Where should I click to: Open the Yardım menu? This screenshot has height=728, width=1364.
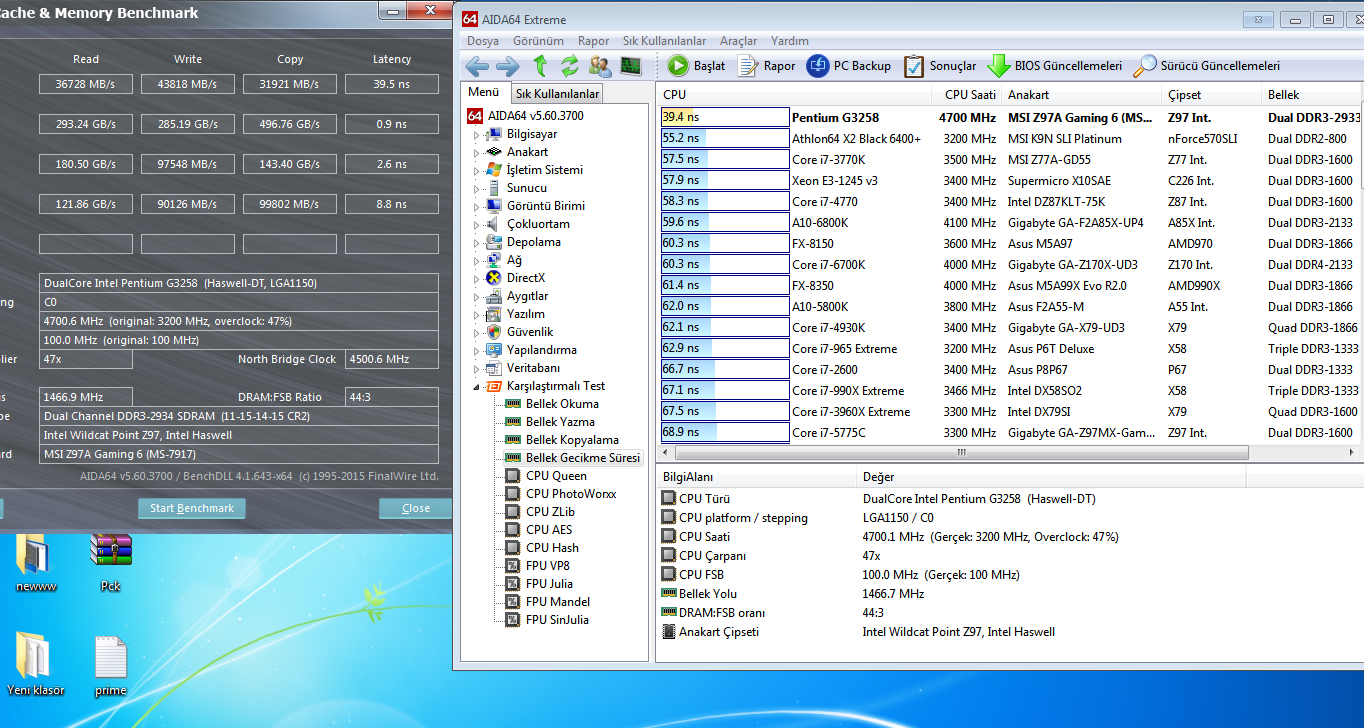(790, 41)
